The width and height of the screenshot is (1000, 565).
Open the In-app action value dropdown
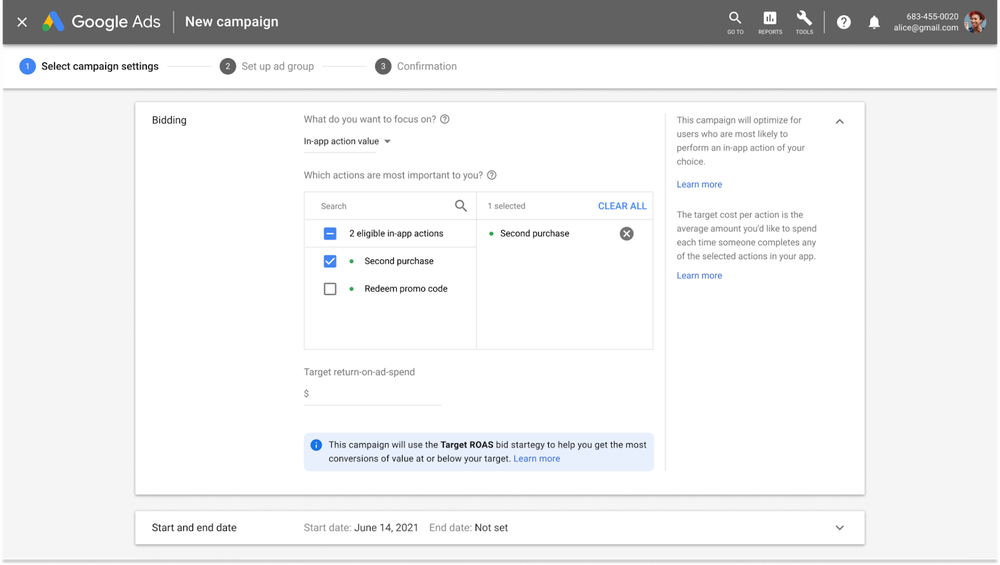pos(347,142)
